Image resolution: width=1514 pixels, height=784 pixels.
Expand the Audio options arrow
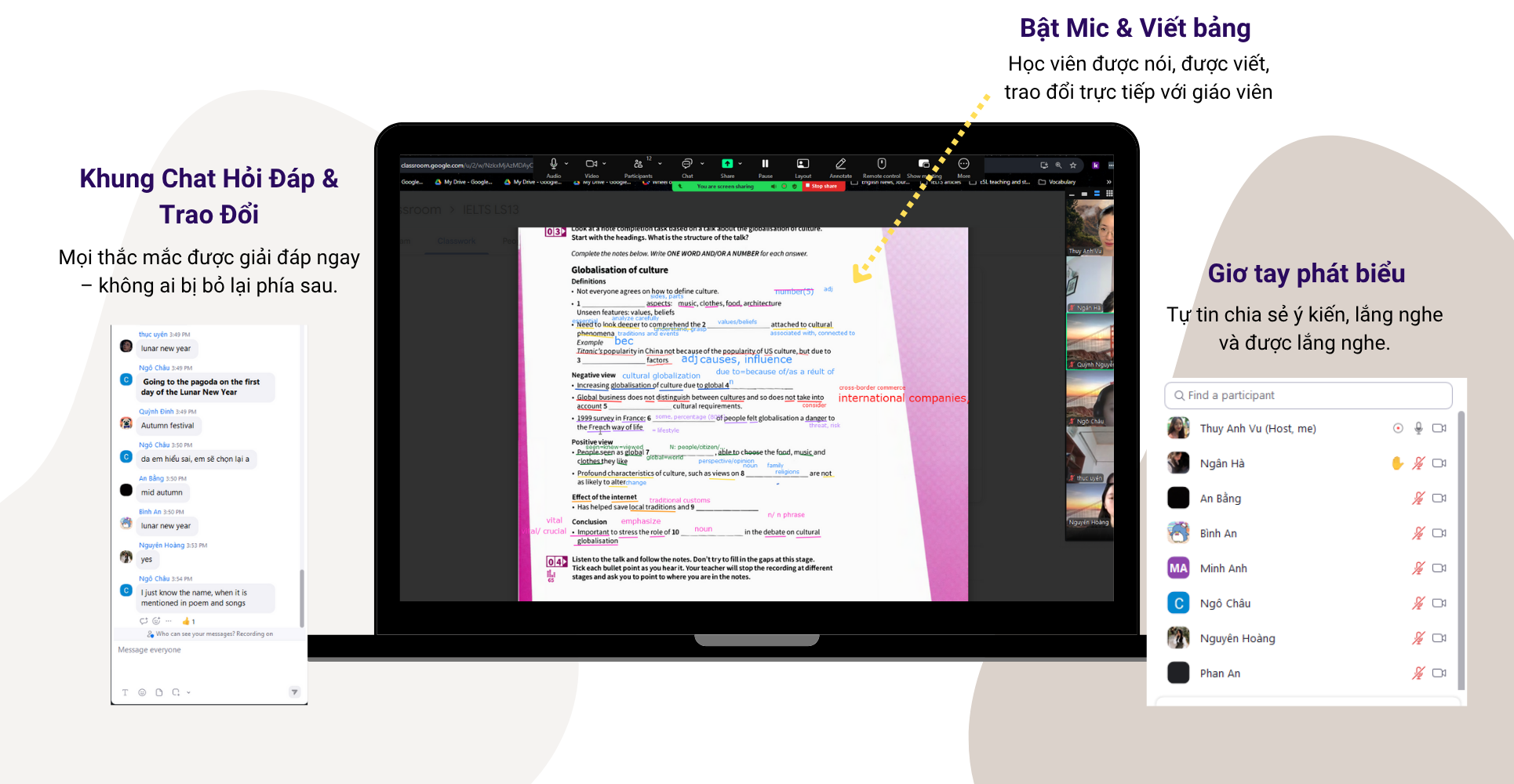[566, 164]
